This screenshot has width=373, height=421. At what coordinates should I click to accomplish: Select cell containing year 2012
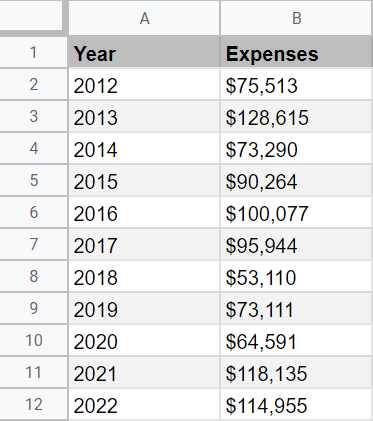144,84
